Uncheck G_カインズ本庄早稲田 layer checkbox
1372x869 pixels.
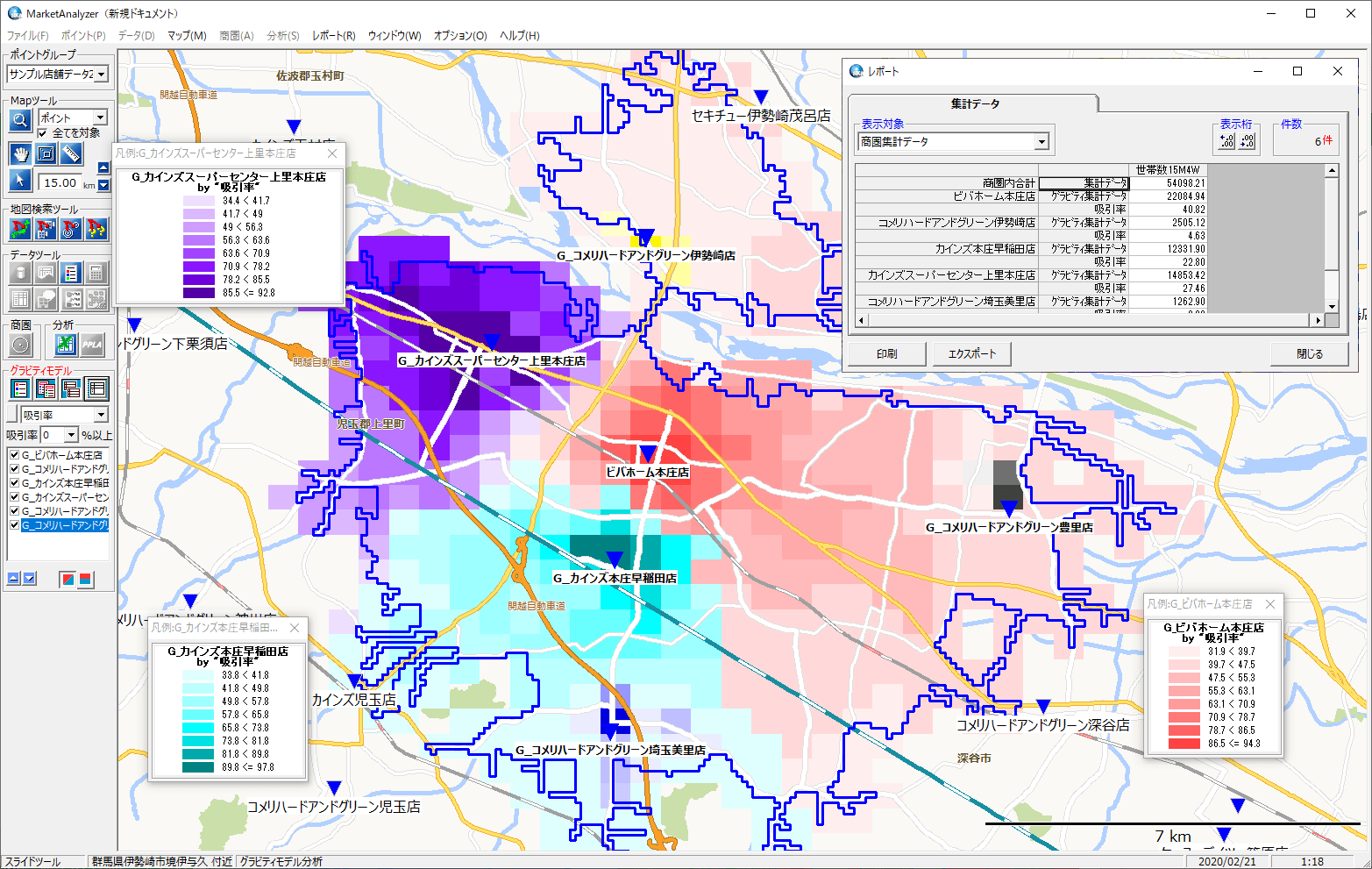pos(14,483)
